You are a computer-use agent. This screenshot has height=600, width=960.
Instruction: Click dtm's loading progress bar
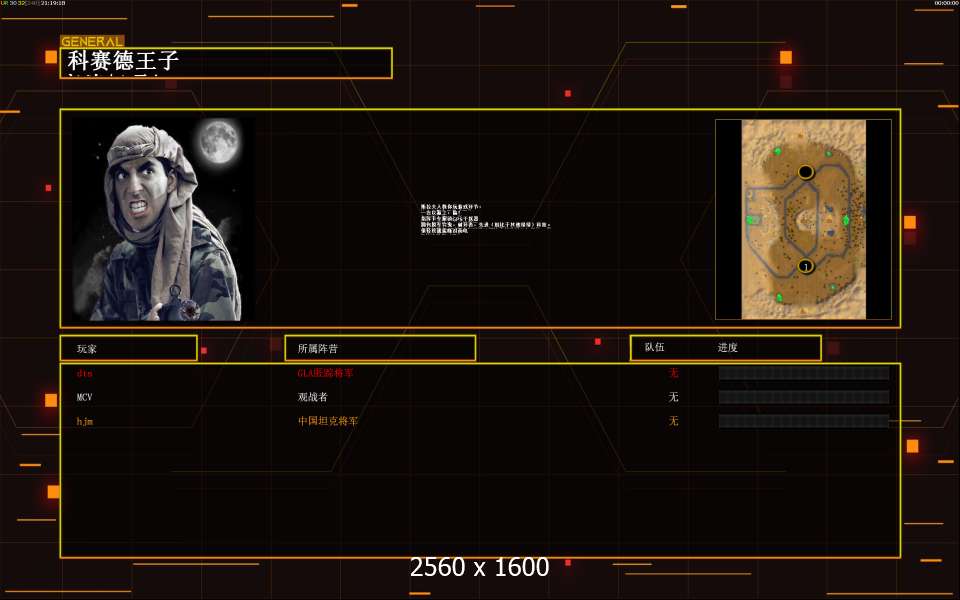pos(803,373)
